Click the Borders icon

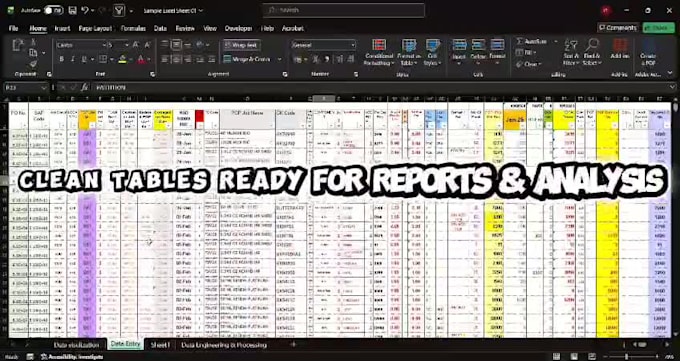click(102, 59)
